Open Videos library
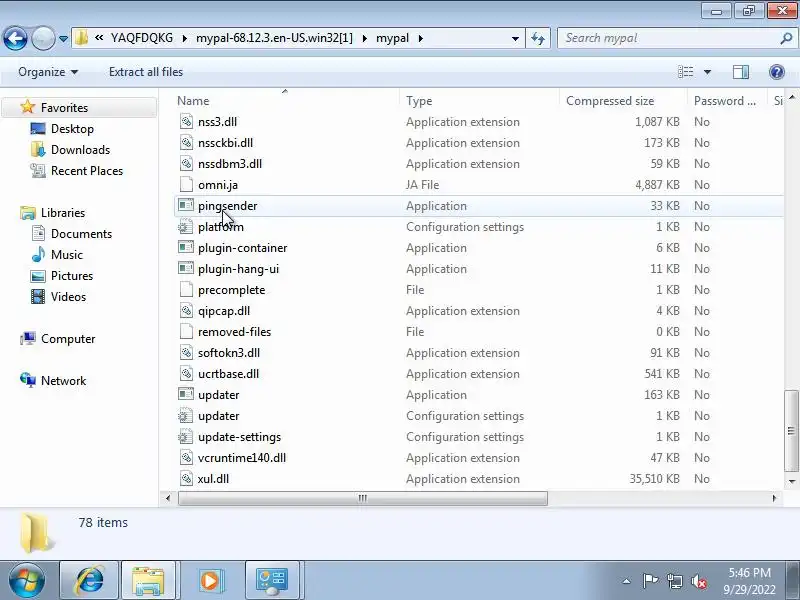 click(68, 296)
